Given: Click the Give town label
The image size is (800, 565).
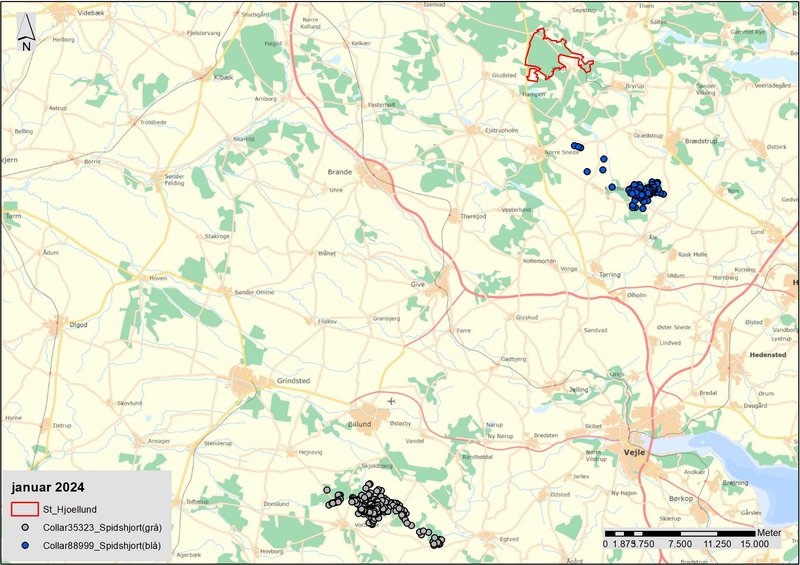Looking at the screenshot, I should point(418,284).
